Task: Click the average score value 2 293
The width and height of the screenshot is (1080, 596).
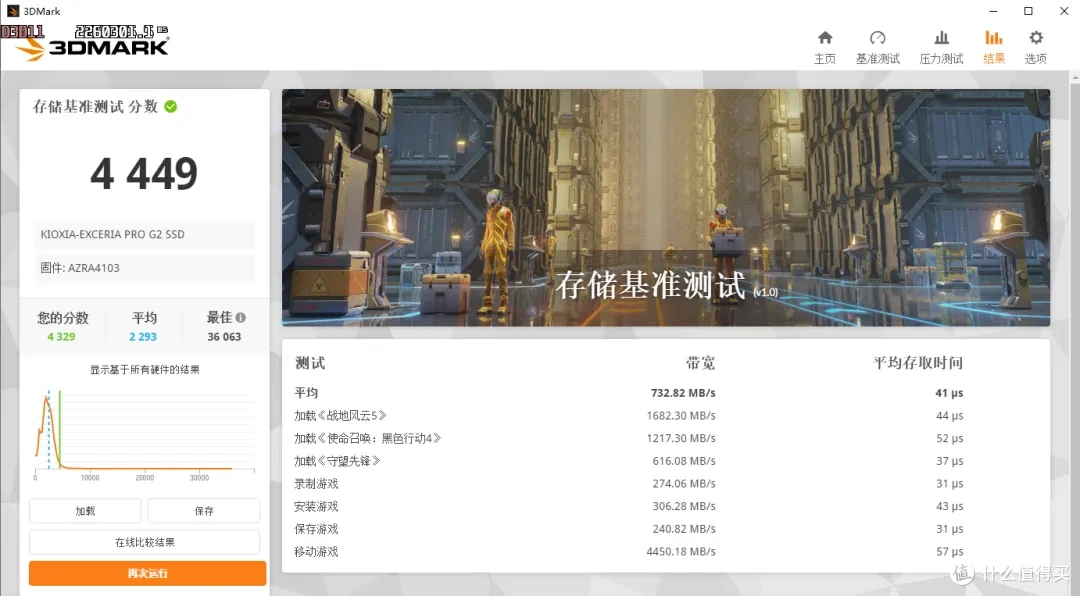Action: 143,337
